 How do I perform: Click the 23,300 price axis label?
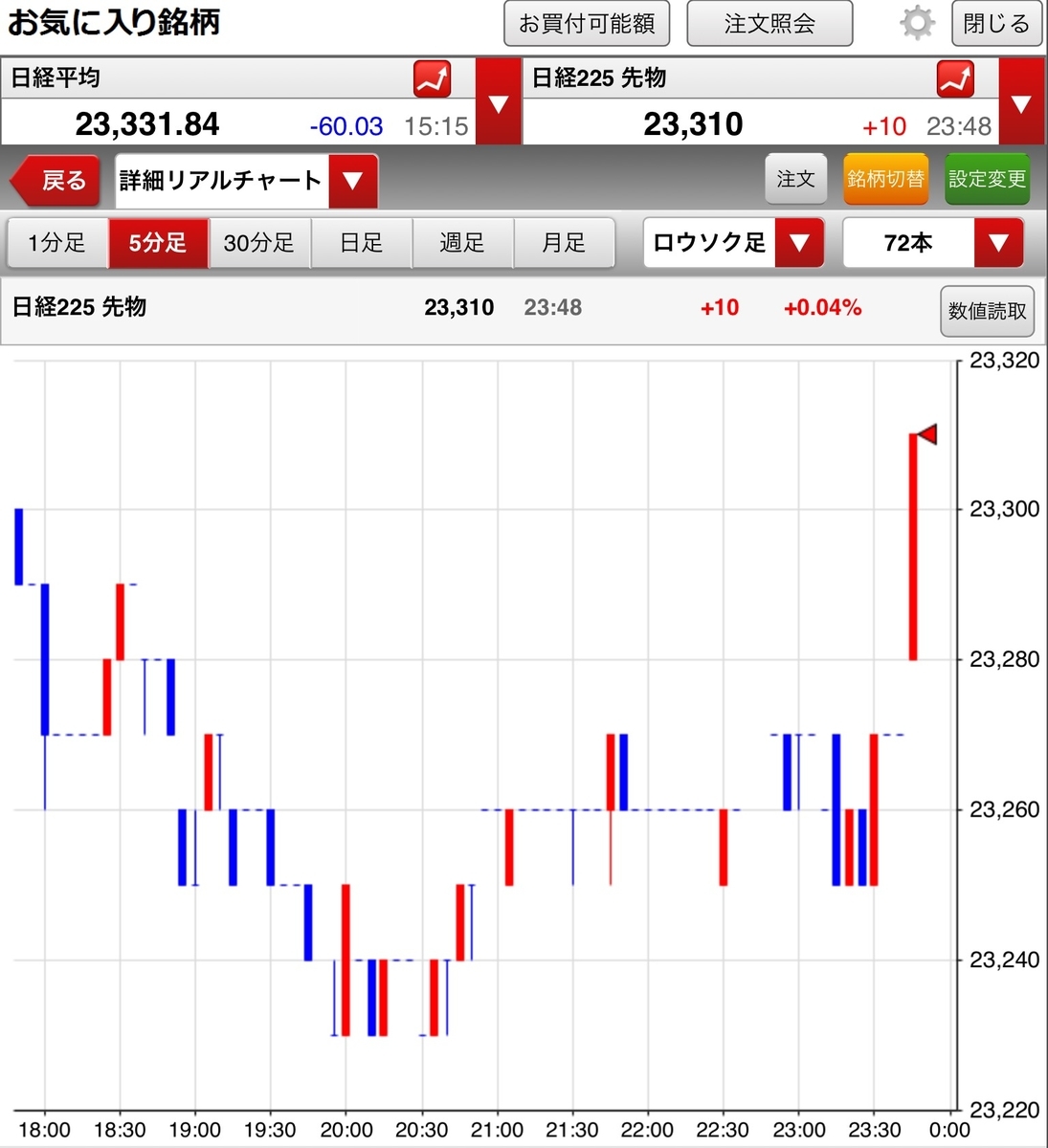pos(1004,509)
